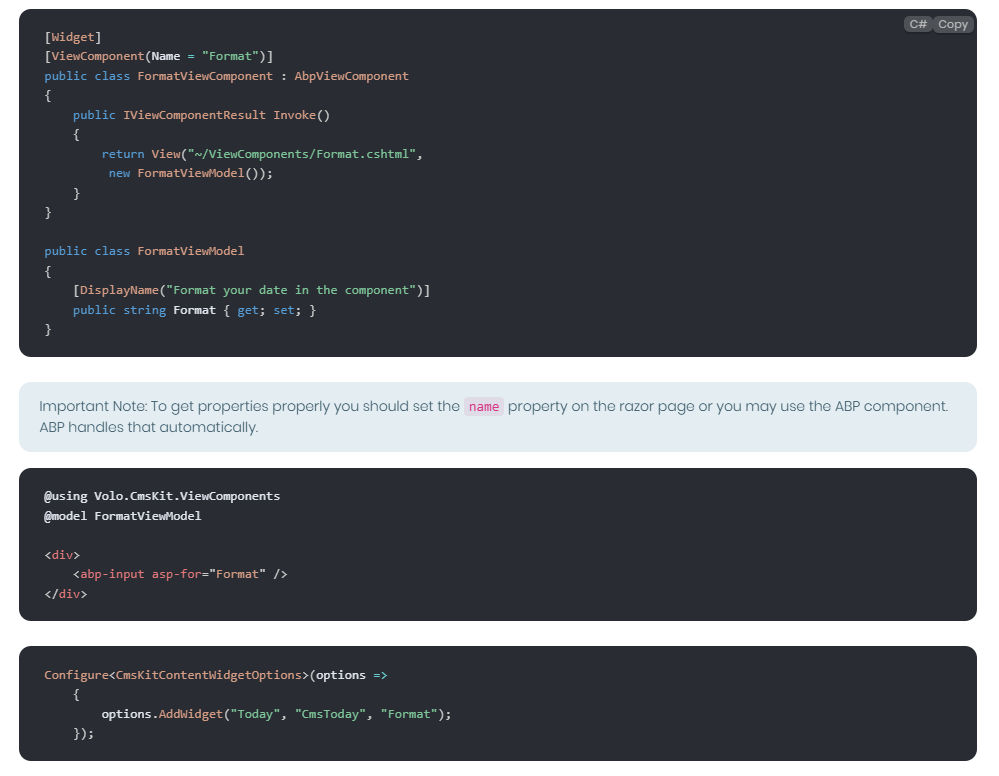Click the "public class FormatViewModel" declaration
Image resolution: width=999 pixels, height=776 pixels.
pyautogui.click(x=144, y=251)
